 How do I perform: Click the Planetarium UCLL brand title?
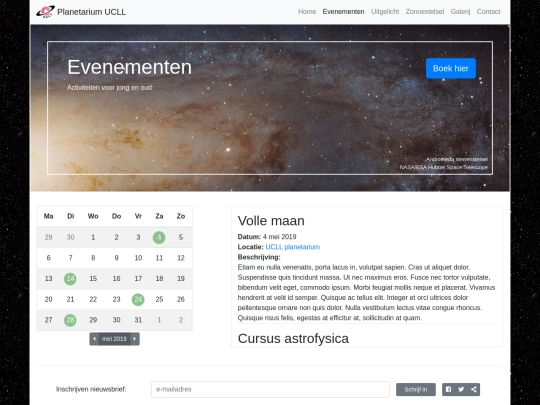click(x=91, y=12)
